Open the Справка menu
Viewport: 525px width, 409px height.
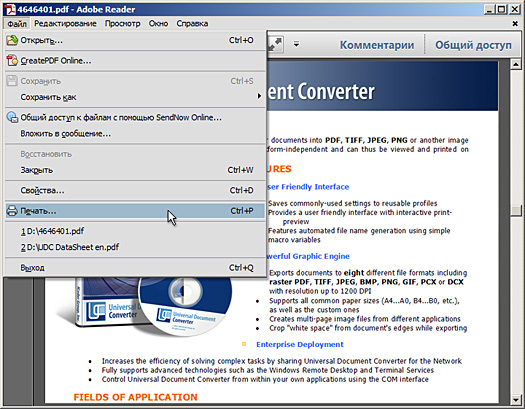[193, 23]
